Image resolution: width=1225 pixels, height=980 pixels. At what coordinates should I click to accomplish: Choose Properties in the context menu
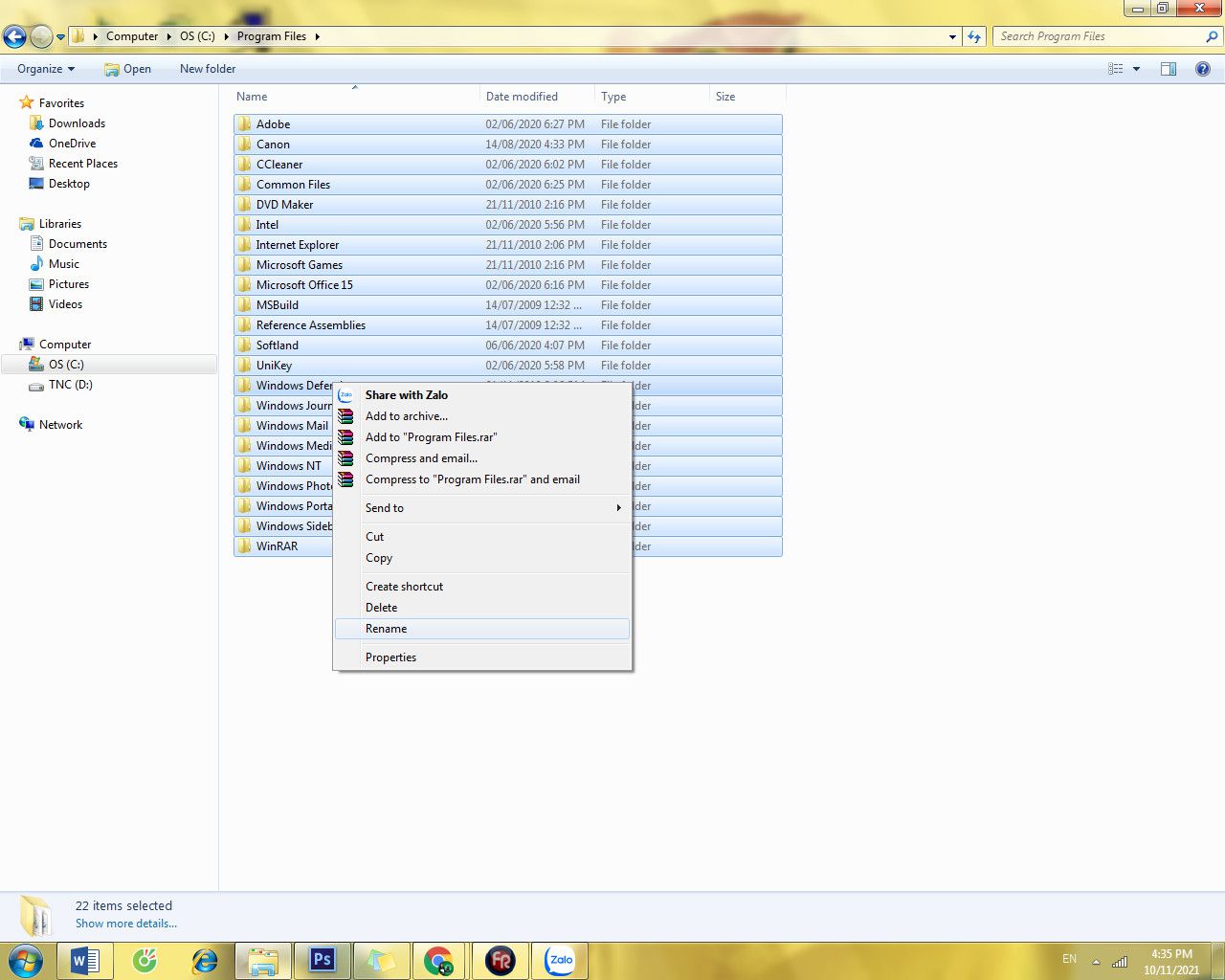(x=482, y=657)
